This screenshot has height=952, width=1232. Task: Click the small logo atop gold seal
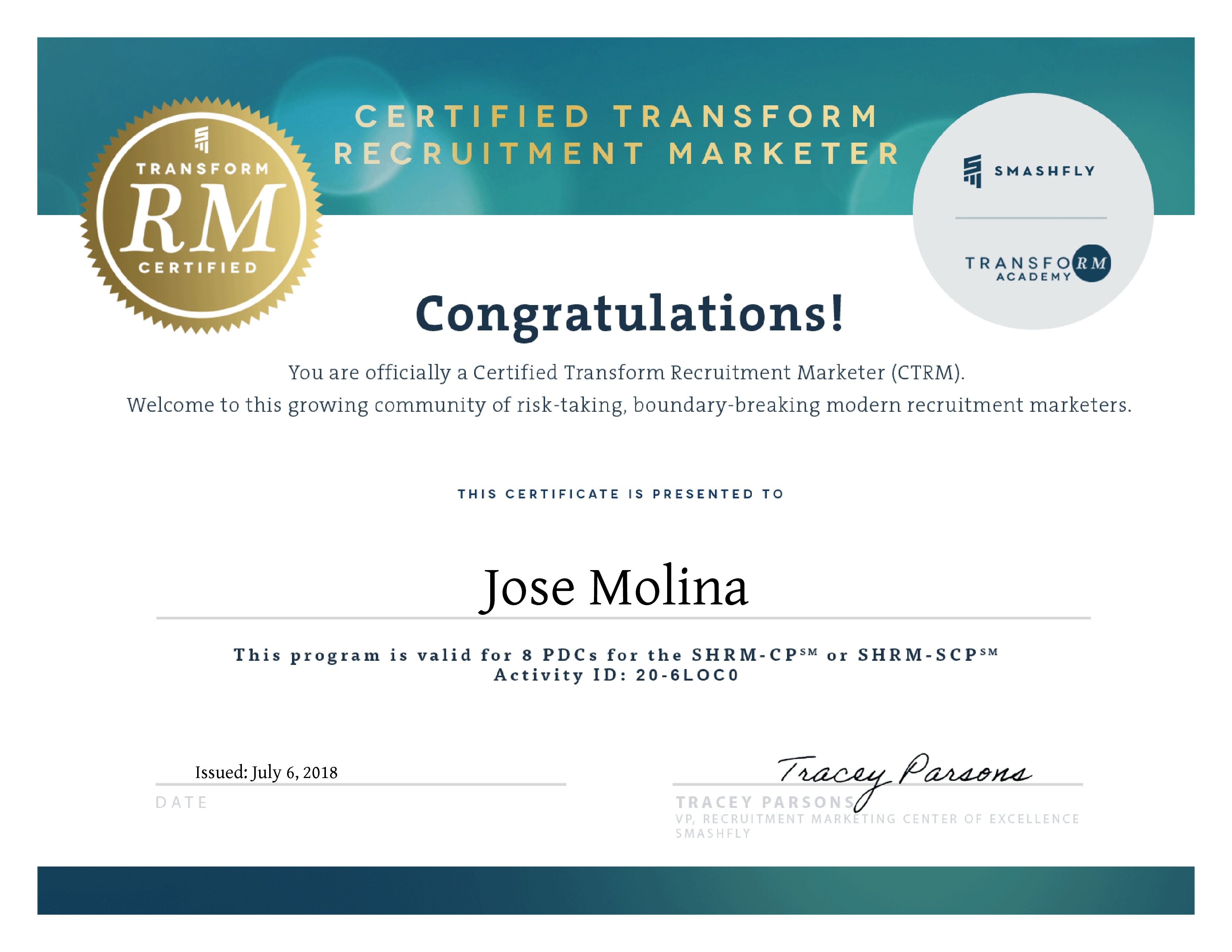click(201, 139)
